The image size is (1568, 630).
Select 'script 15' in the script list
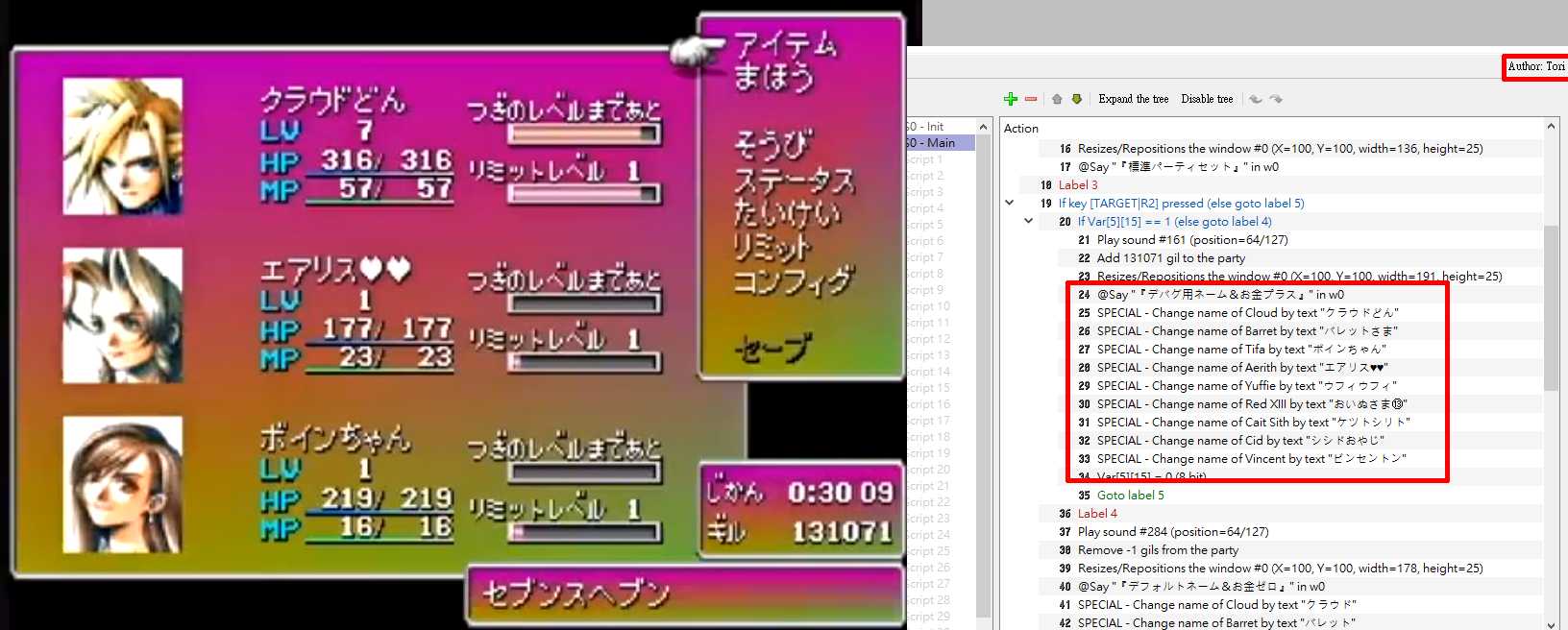click(929, 388)
